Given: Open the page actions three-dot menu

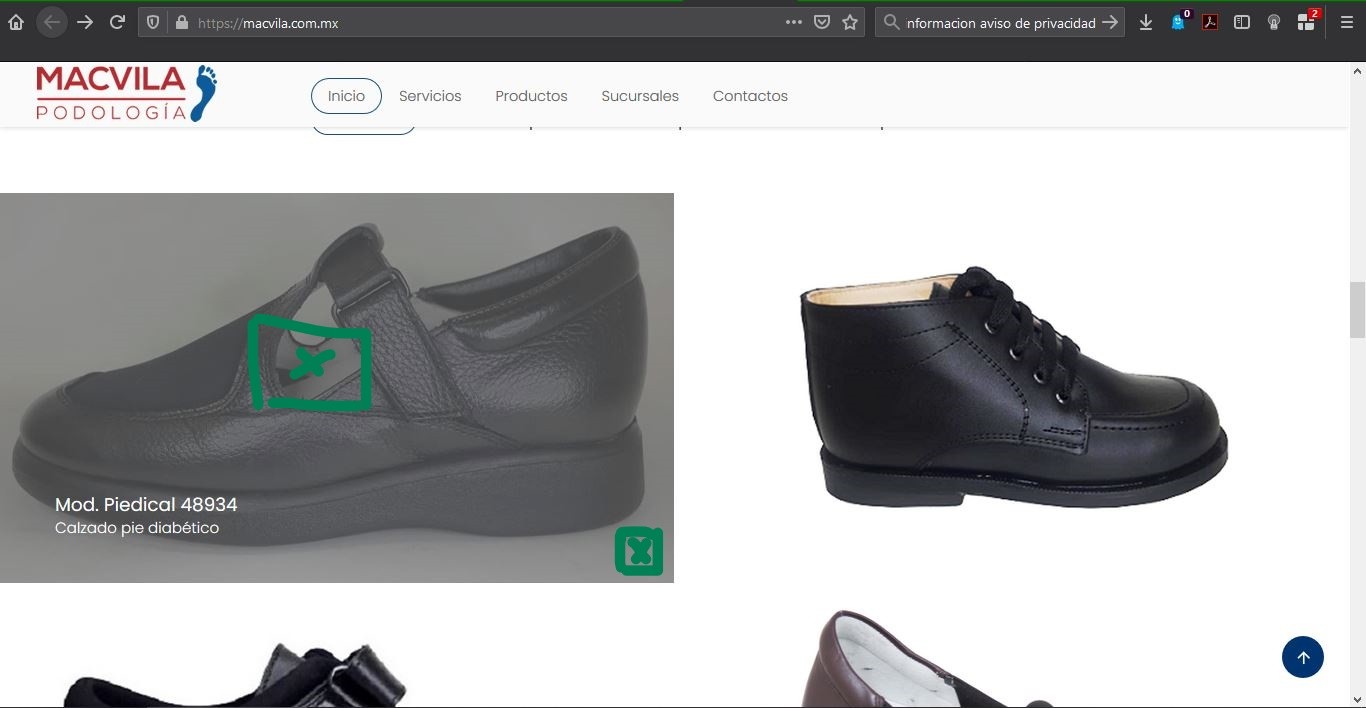Looking at the screenshot, I should coord(793,22).
